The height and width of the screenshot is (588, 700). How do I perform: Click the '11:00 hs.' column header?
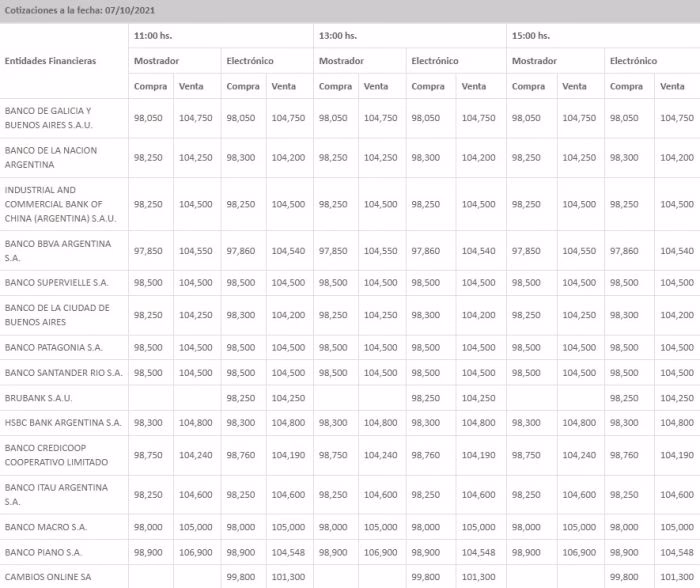coord(153,36)
